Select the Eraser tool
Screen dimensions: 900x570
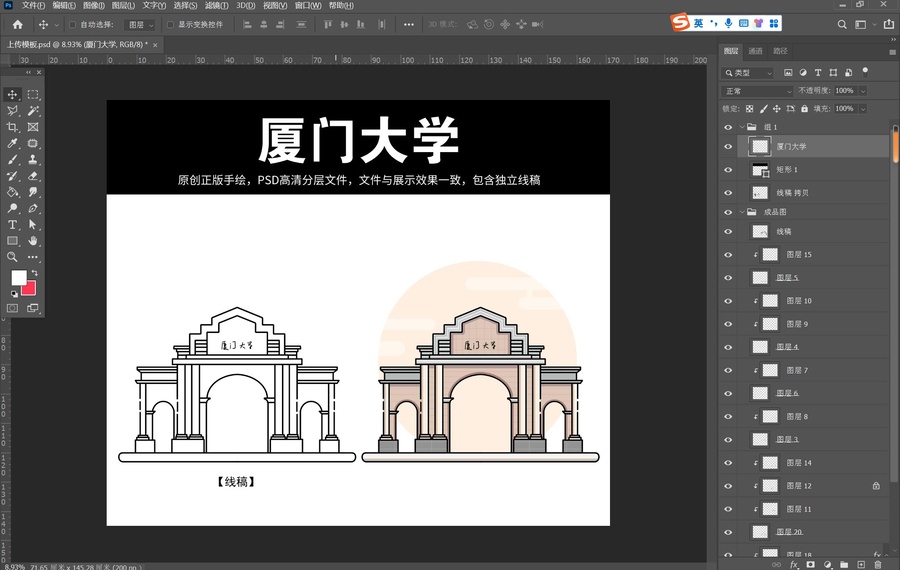point(33,176)
